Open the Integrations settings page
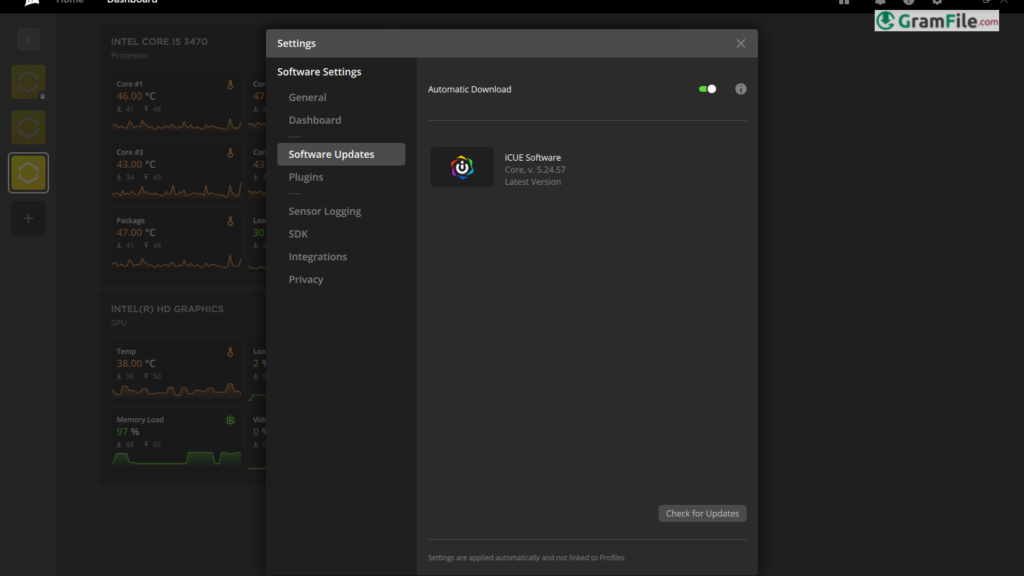This screenshot has height=576, width=1024. coord(317,257)
